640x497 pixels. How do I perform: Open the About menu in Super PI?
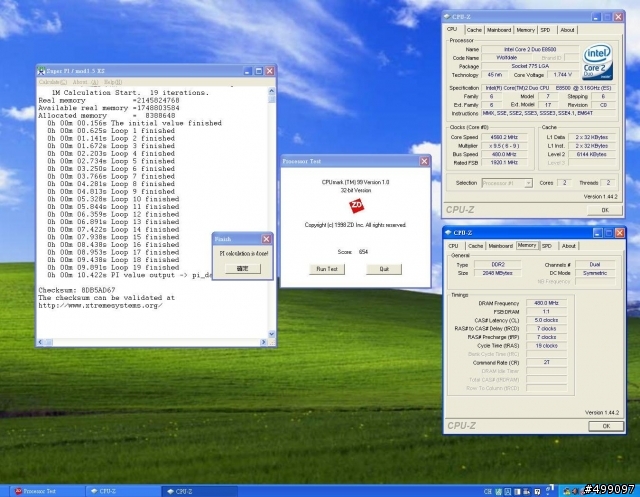[85, 82]
